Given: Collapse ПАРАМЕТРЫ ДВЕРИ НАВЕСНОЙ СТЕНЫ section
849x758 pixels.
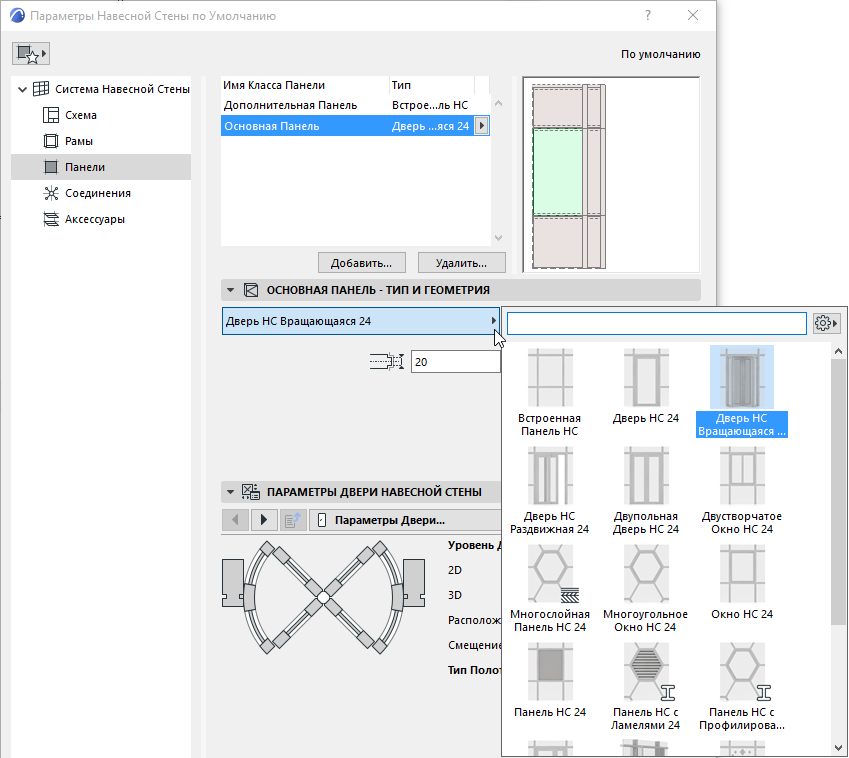Looking at the screenshot, I should pyautogui.click(x=230, y=492).
